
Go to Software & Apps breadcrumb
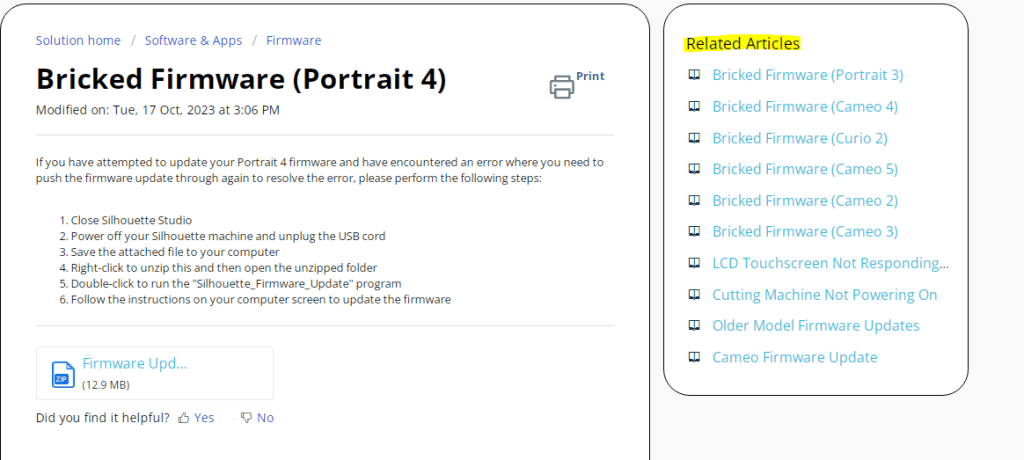pos(193,41)
